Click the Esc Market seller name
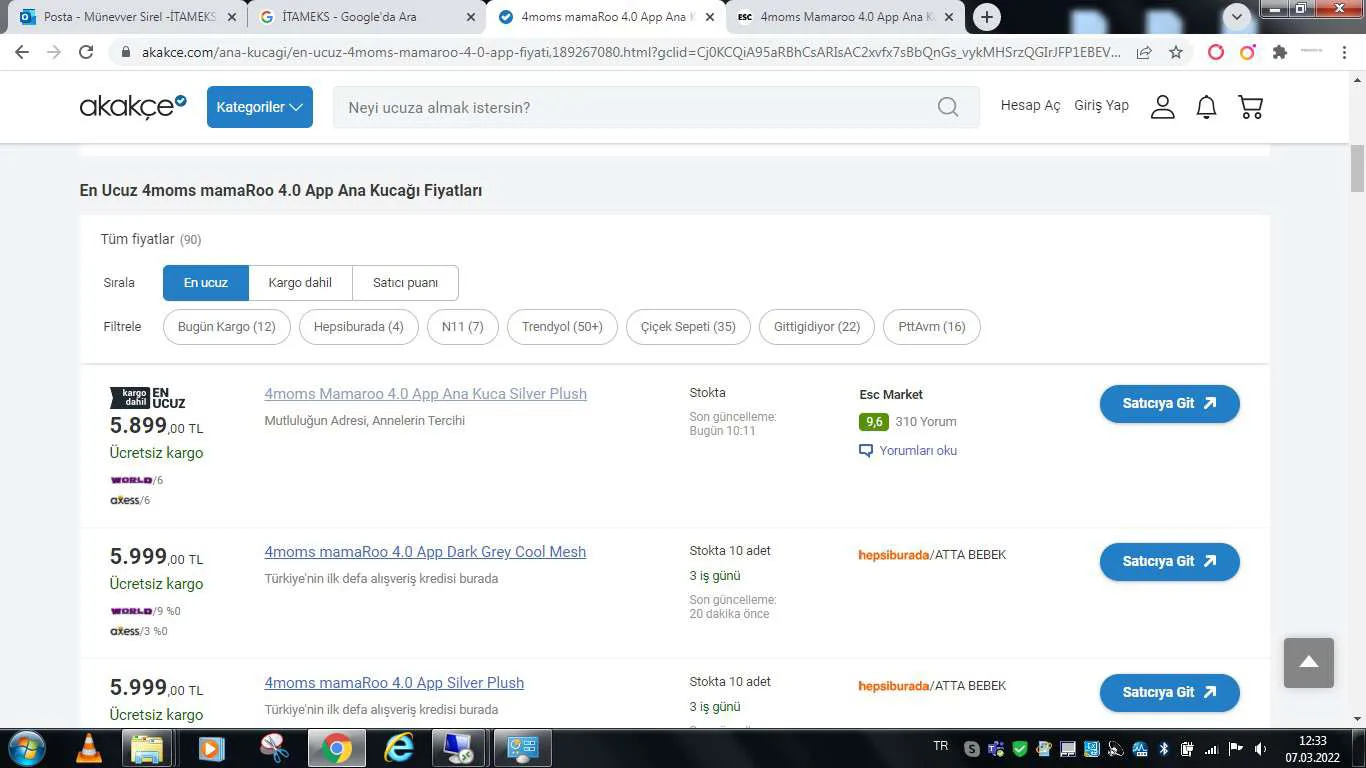Screen dimensions: 1366x768 point(891,395)
